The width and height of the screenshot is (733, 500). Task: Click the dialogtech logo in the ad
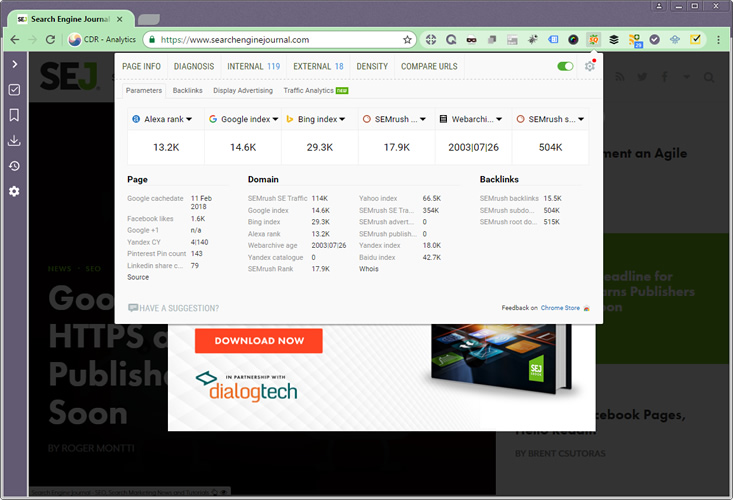[246, 387]
